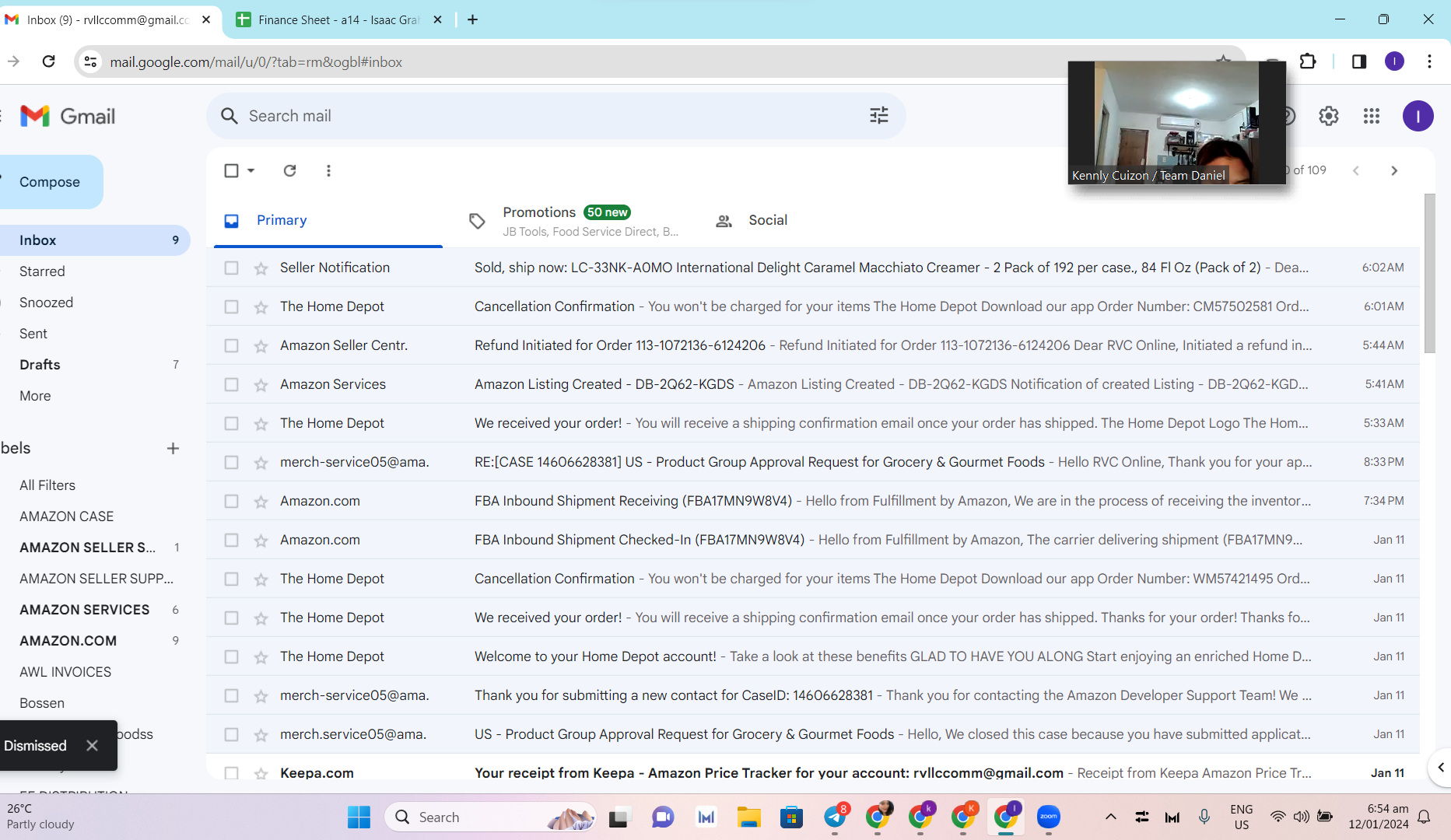Open Telegram from the taskbar
Image resolution: width=1451 pixels, height=840 pixels.
pos(835,817)
